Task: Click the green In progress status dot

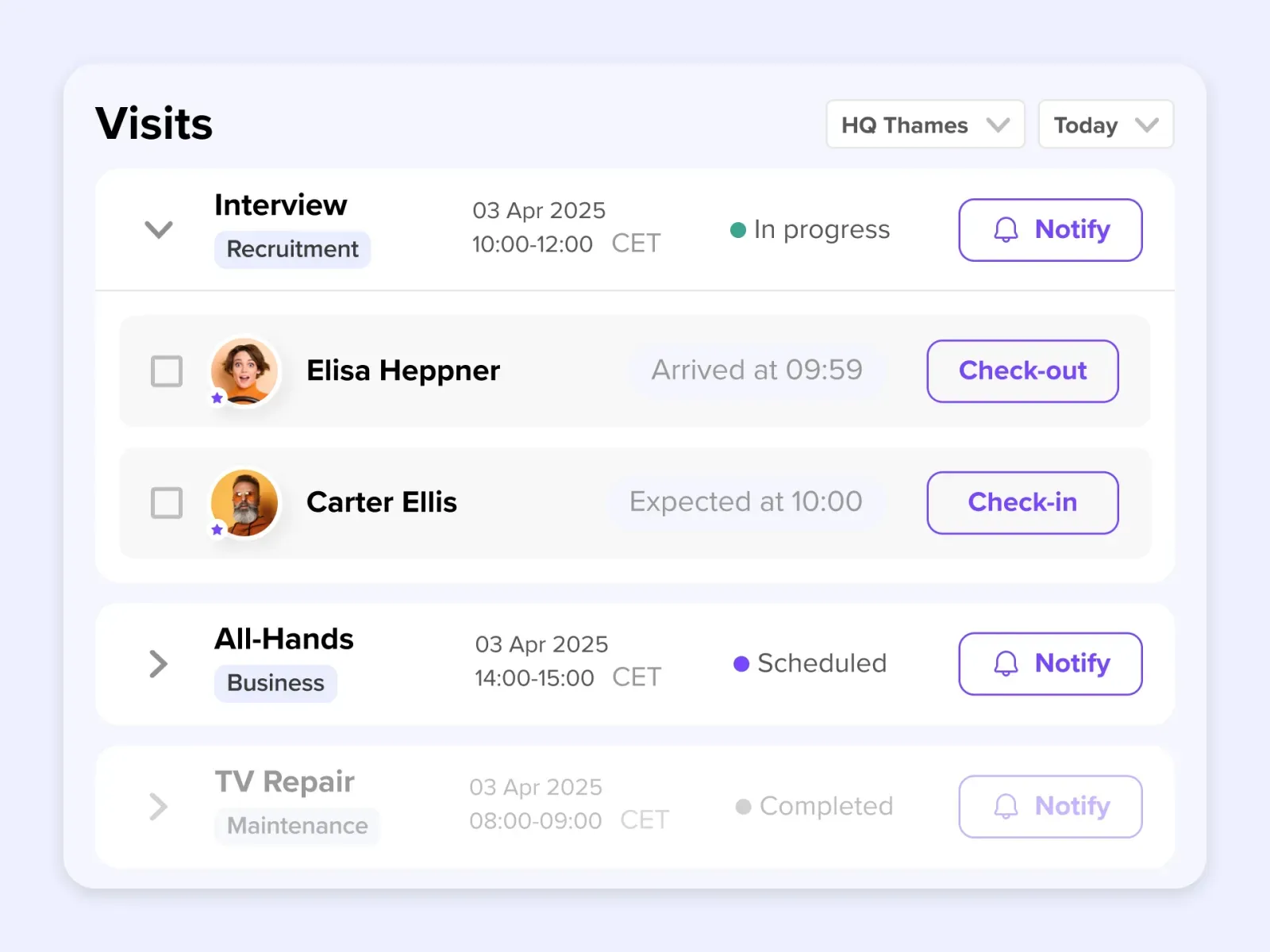Action: pyautogui.click(x=738, y=230)
